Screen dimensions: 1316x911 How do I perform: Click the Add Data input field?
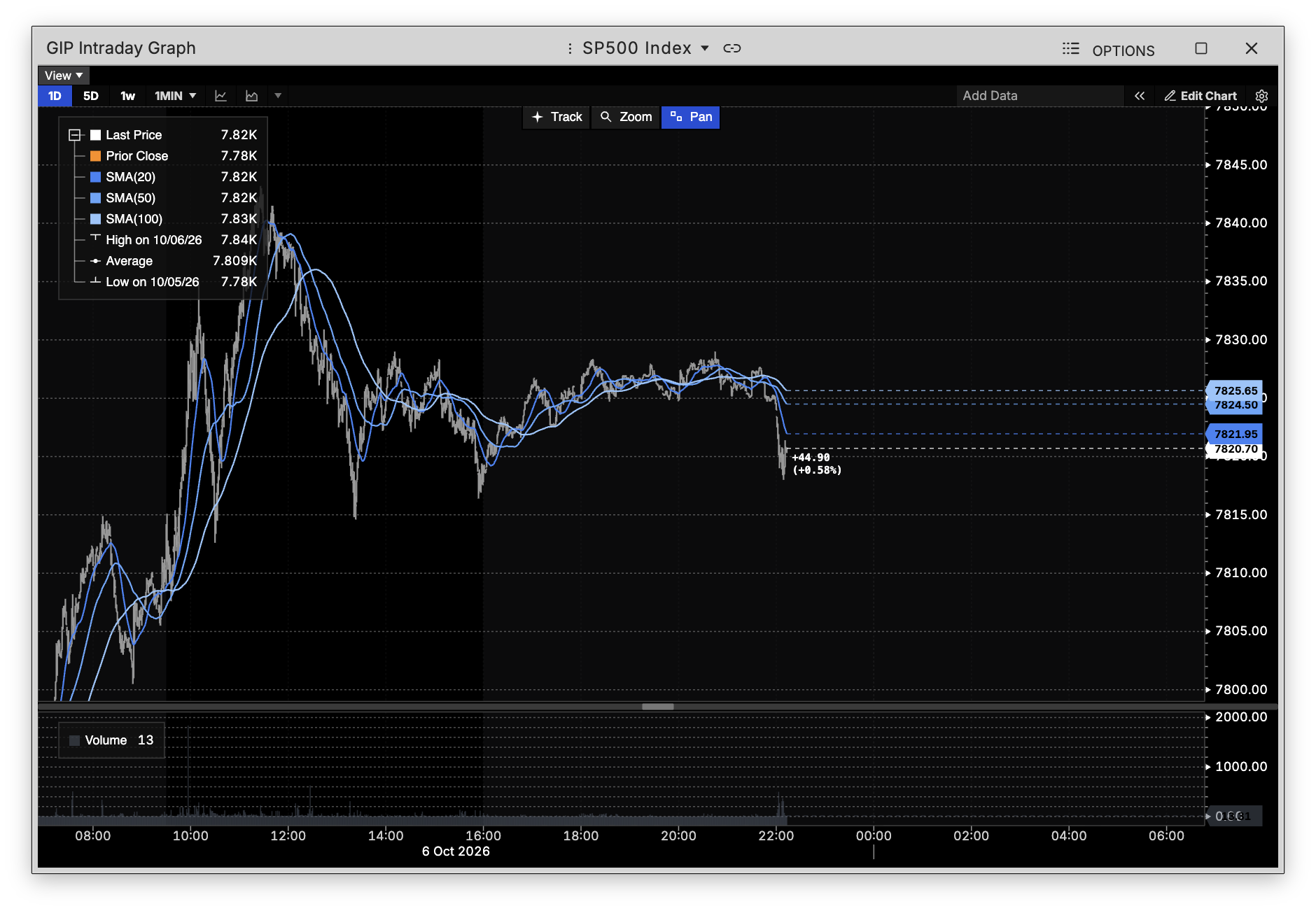pos(1039,96)
